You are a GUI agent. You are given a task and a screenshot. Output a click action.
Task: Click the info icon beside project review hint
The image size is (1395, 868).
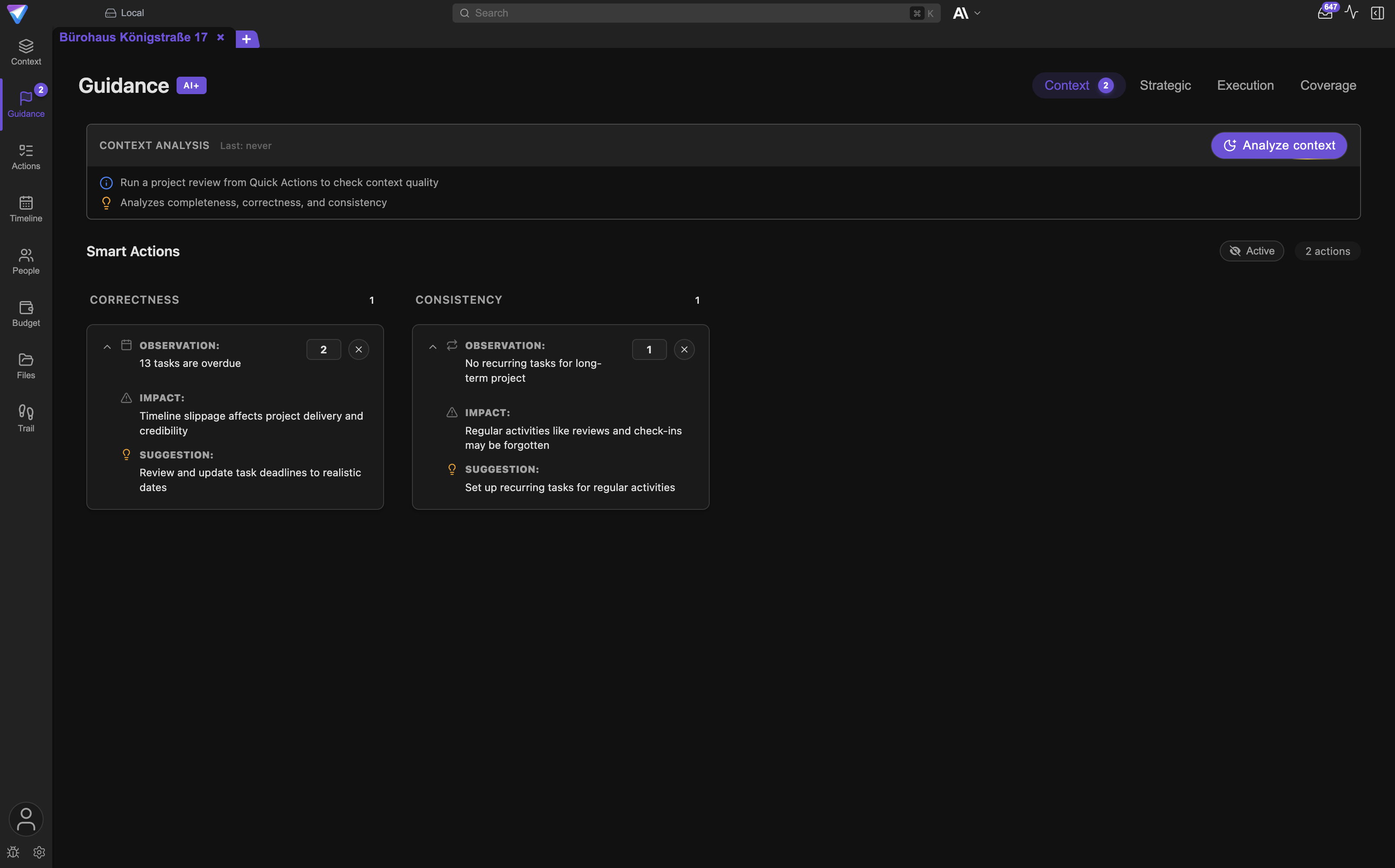(x=106, y=183)
